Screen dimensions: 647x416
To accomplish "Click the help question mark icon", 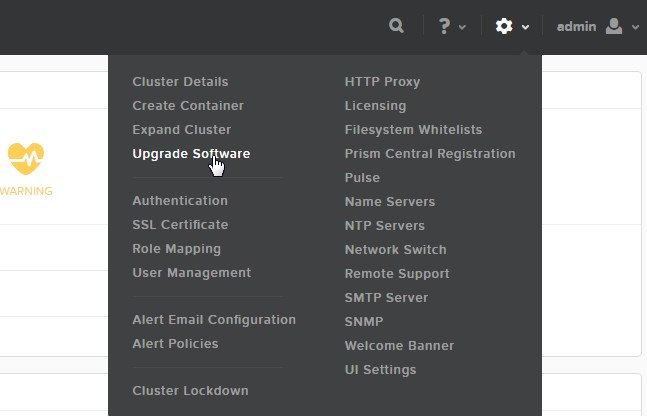I will pos(444,27).
